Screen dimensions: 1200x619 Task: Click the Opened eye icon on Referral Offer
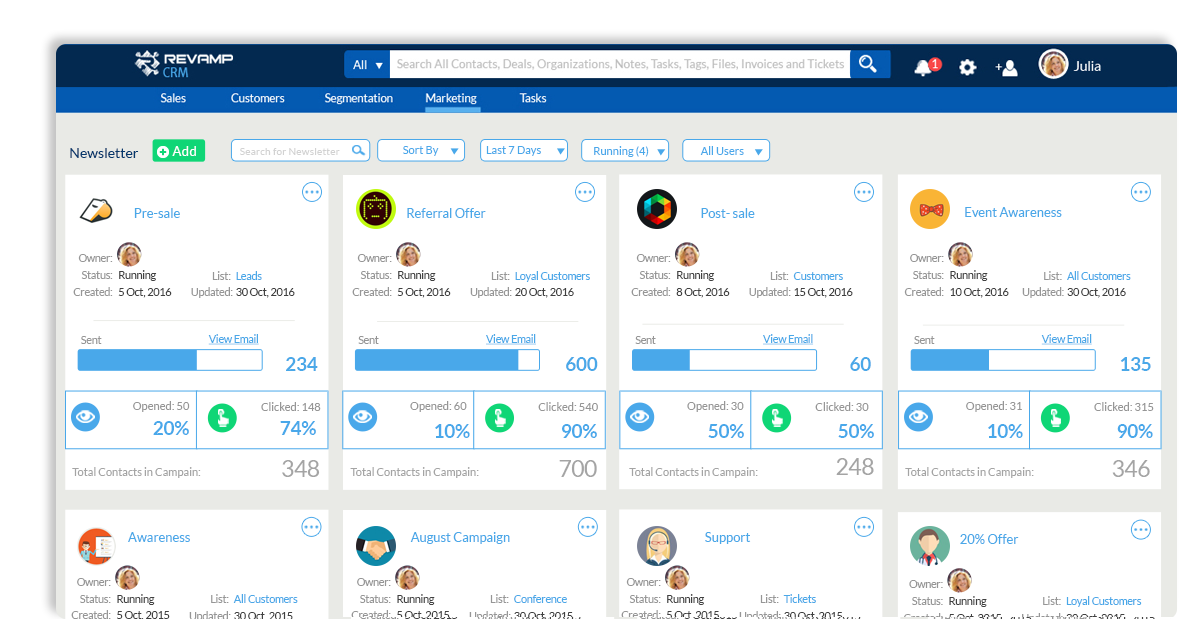tap(363, 418)
